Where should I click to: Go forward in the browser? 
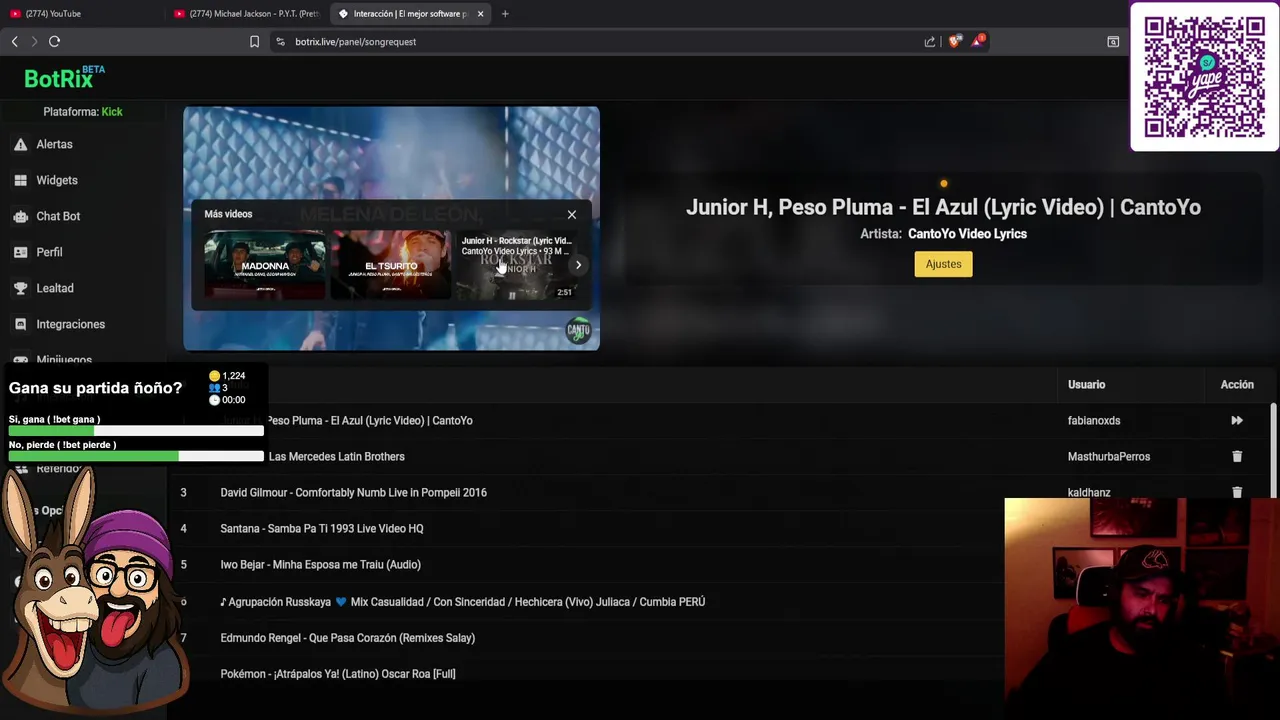coord(34,42)
